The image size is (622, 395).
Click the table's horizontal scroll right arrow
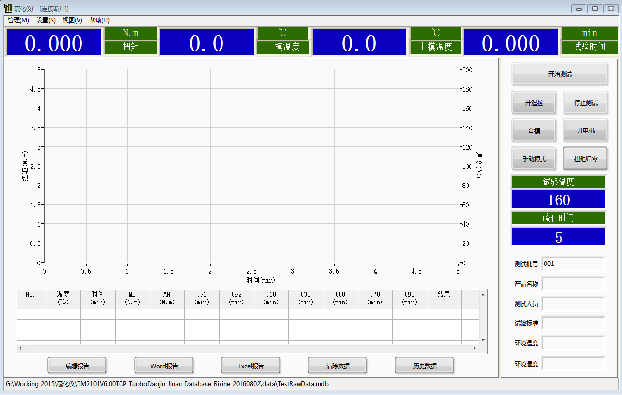click(x=475, y=348)
